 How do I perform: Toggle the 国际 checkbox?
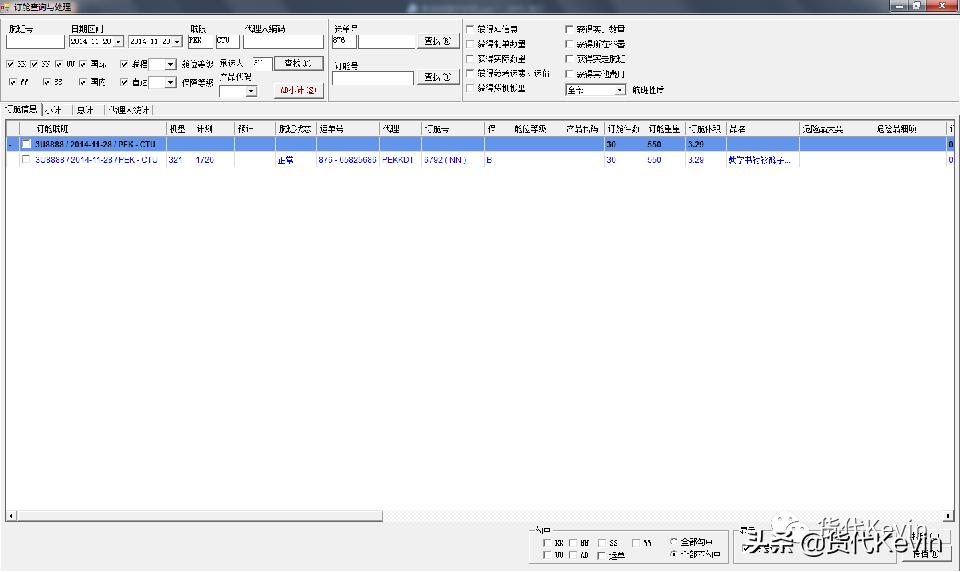[x=83, y=64]
